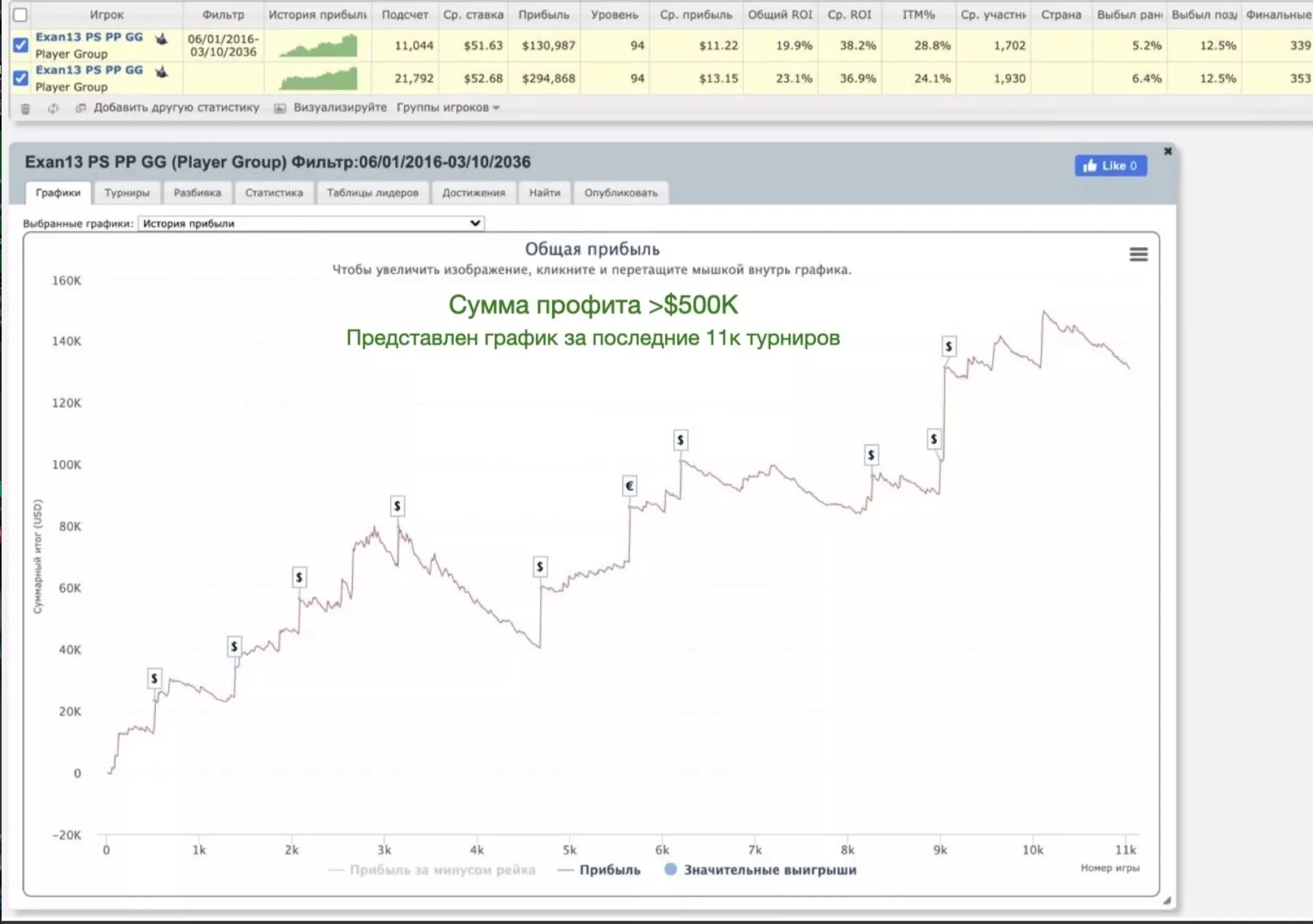
Task: Click the € win marker on chart
Action: point(629,485)
